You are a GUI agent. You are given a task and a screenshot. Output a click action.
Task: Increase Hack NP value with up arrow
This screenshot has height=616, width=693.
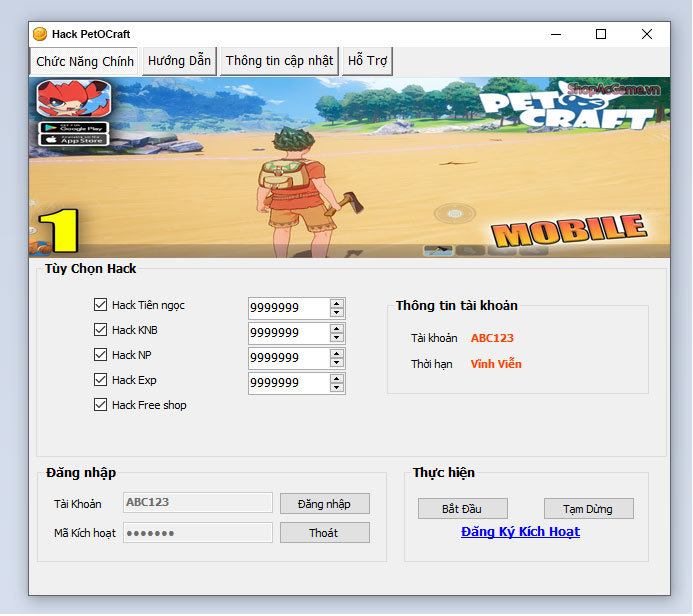point(337,354)
